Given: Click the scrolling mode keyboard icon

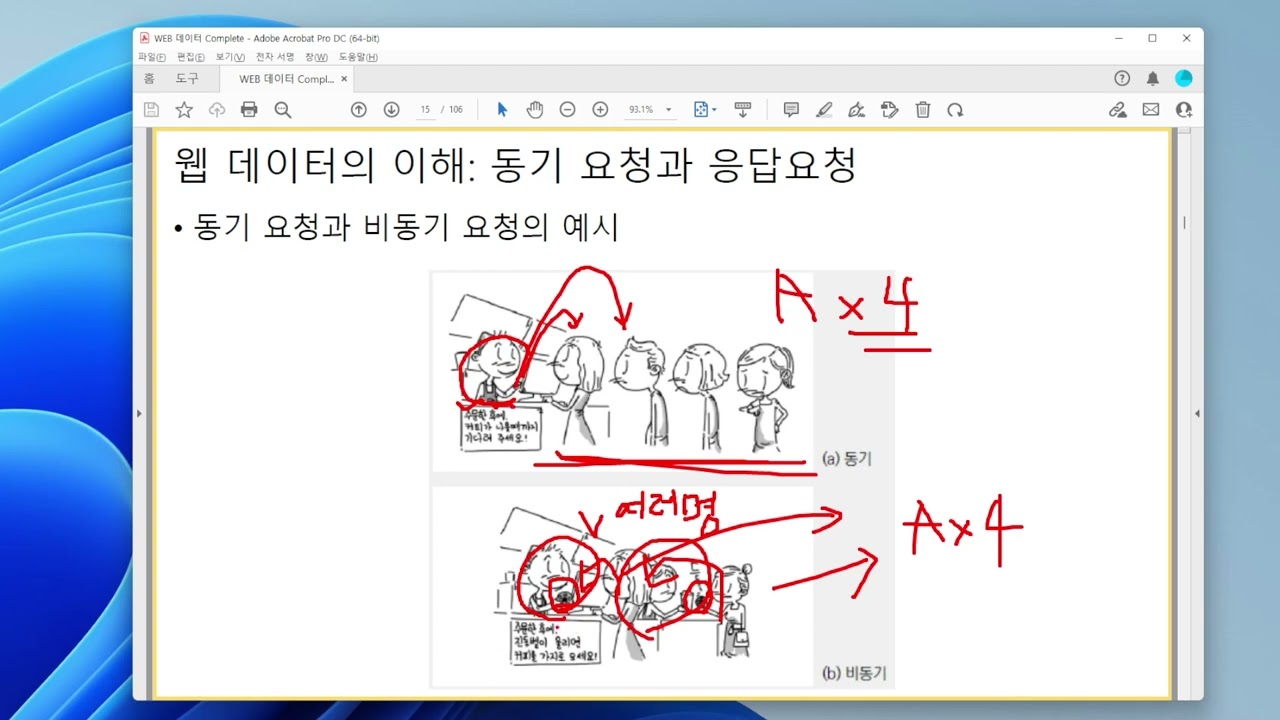Looking at the screenshot, I should point(743,109).
